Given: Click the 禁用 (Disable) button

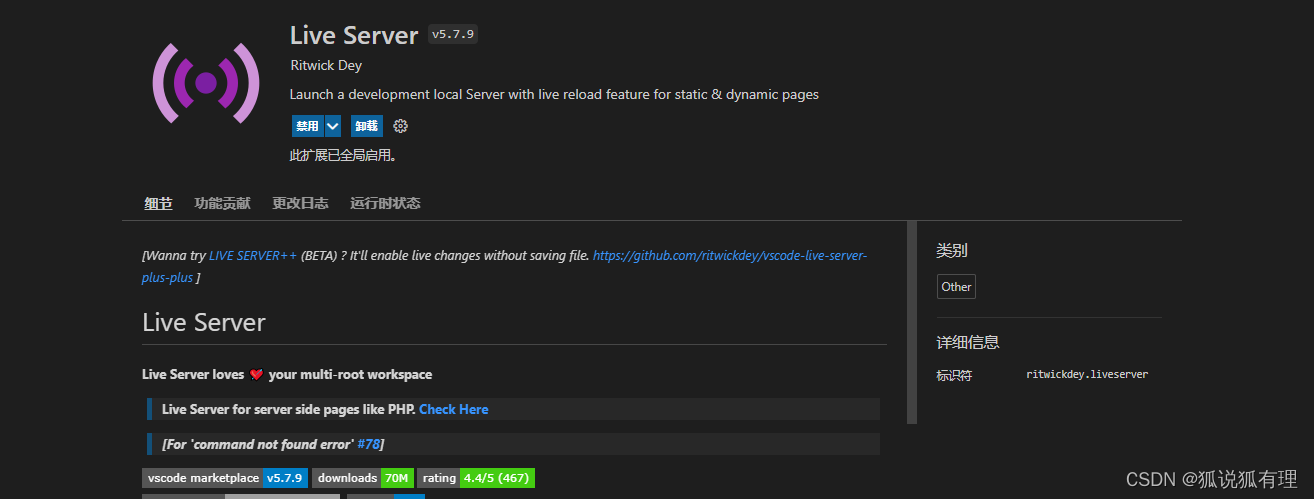Looking at the screenshot, I should [x=307, y=126].
